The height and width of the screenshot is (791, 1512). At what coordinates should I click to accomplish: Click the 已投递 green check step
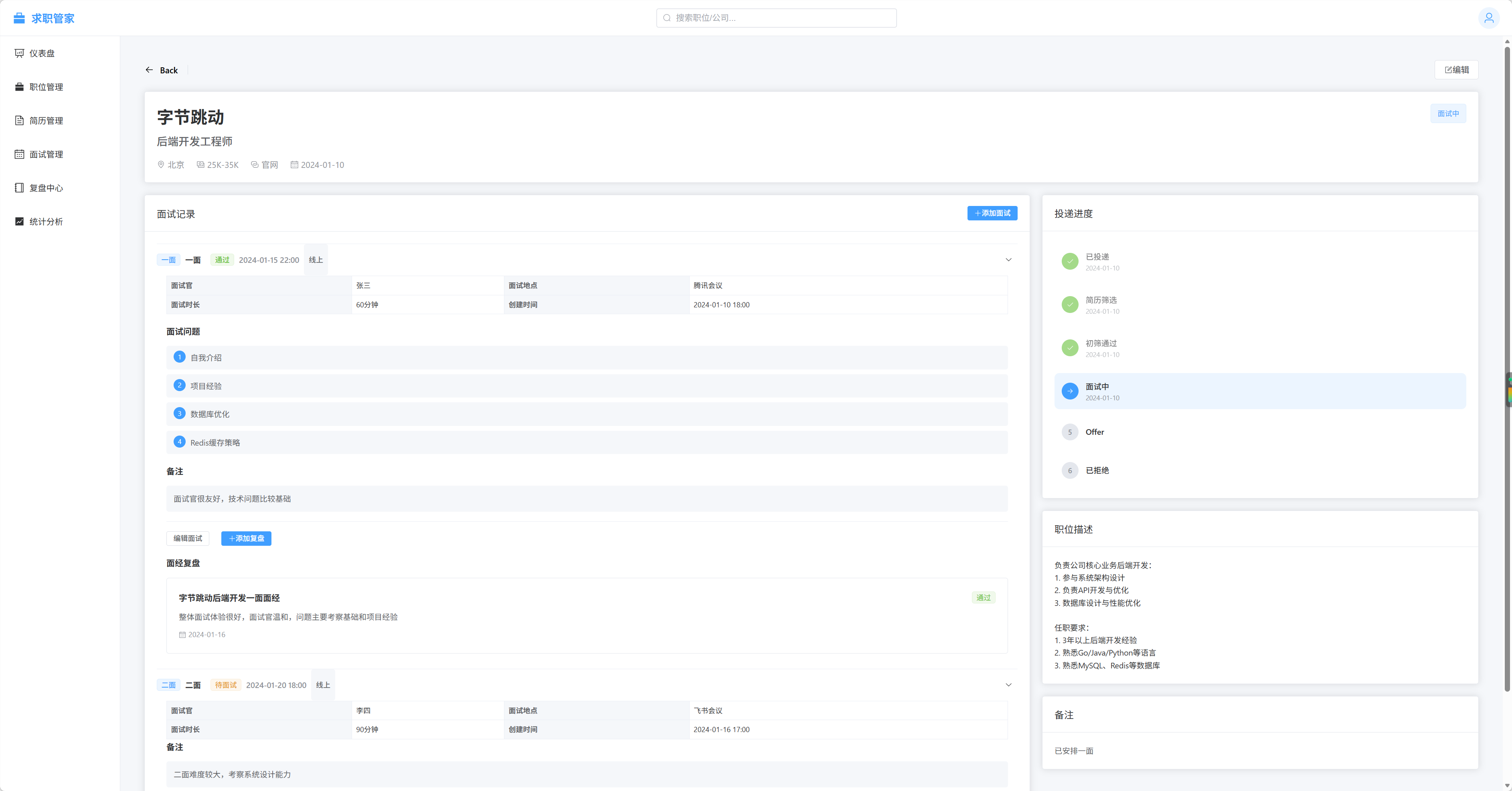[x=1069, y=261]
